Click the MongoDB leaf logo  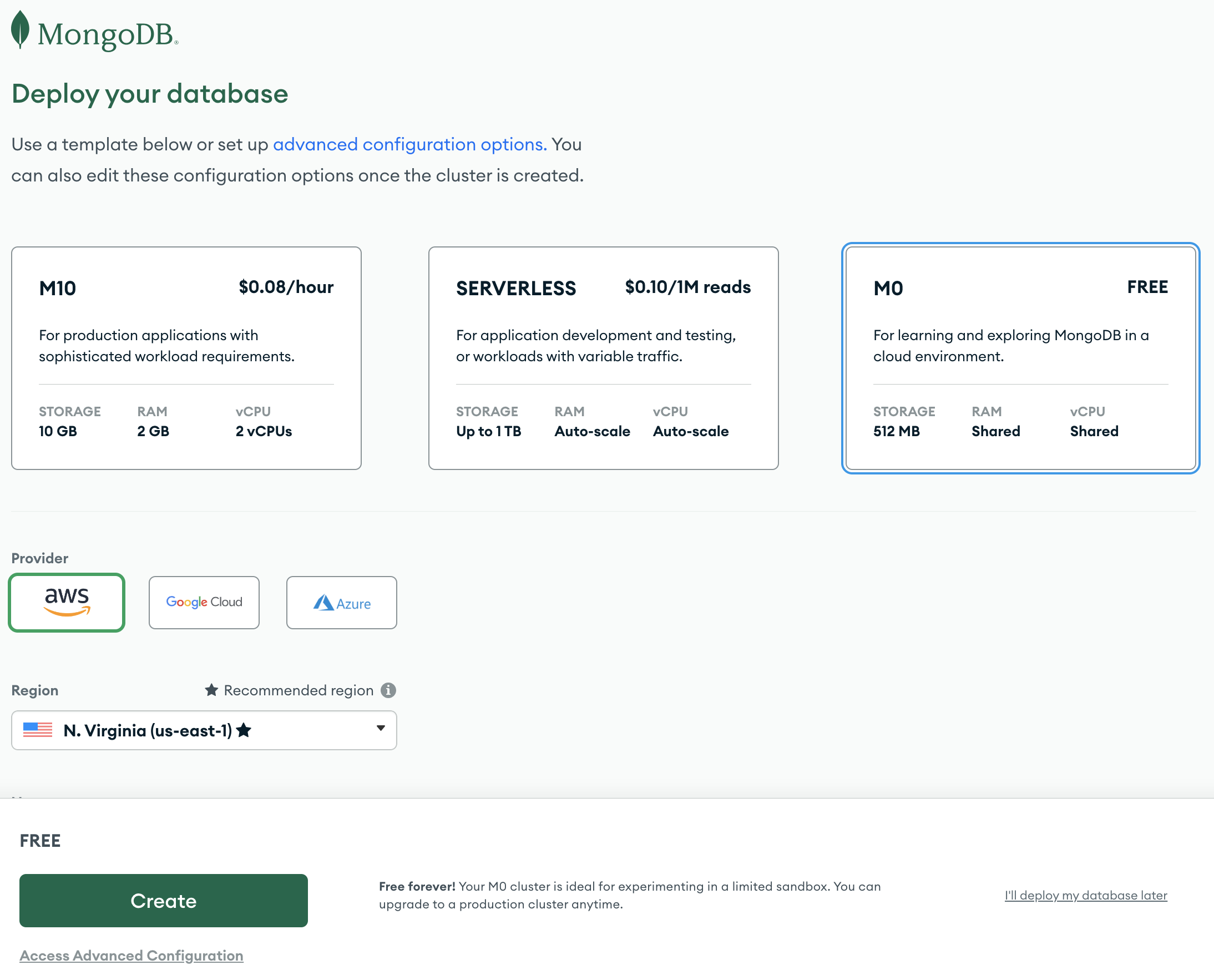click(x=21, y=29)
